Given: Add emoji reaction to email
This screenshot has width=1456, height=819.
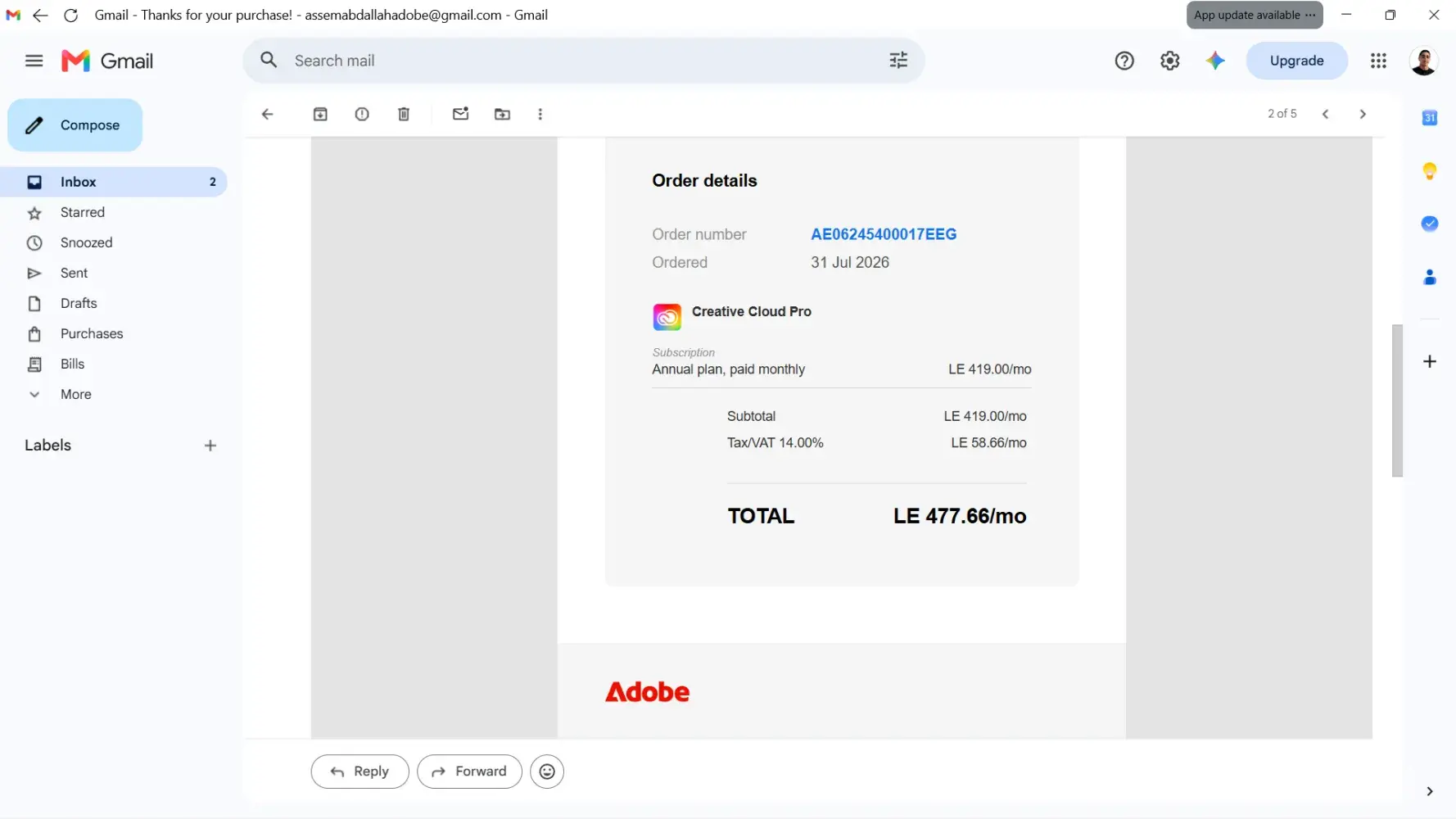Looking at the screenshot, I should 547,771.
